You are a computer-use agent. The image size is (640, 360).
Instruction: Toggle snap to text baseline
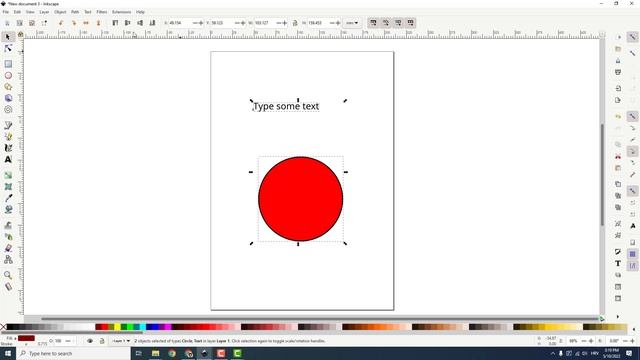pyautogui.click(x=633, y=226)
